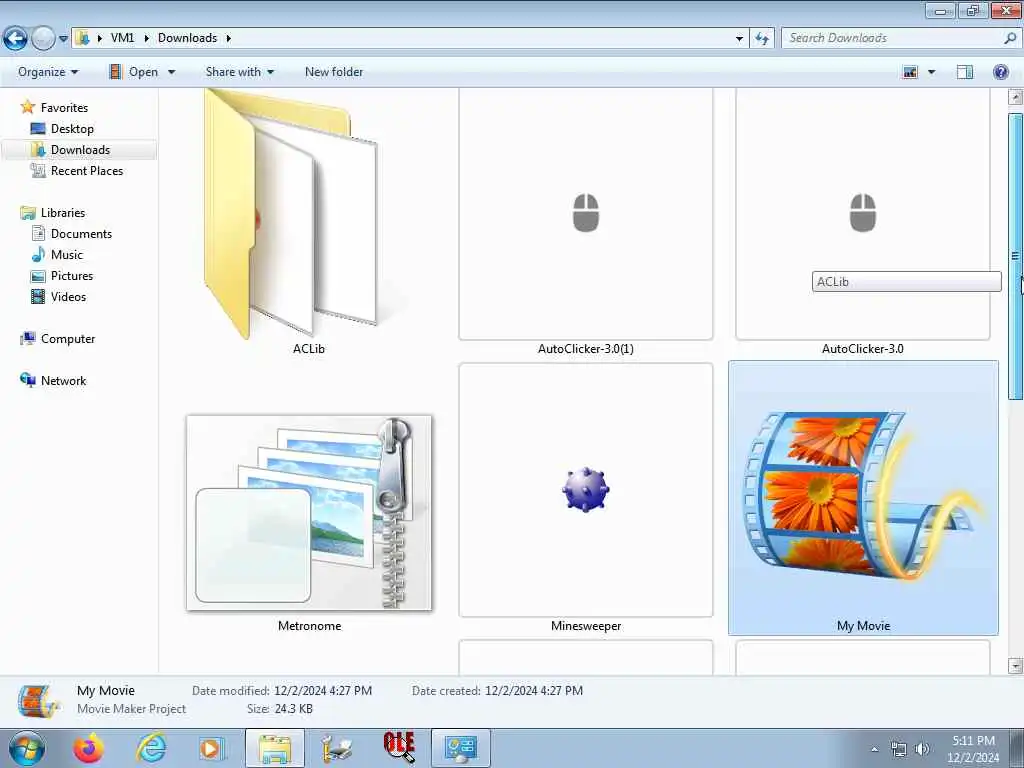Select the My Movie project thumbnail
1024x768 pixels.
[863, 498]
